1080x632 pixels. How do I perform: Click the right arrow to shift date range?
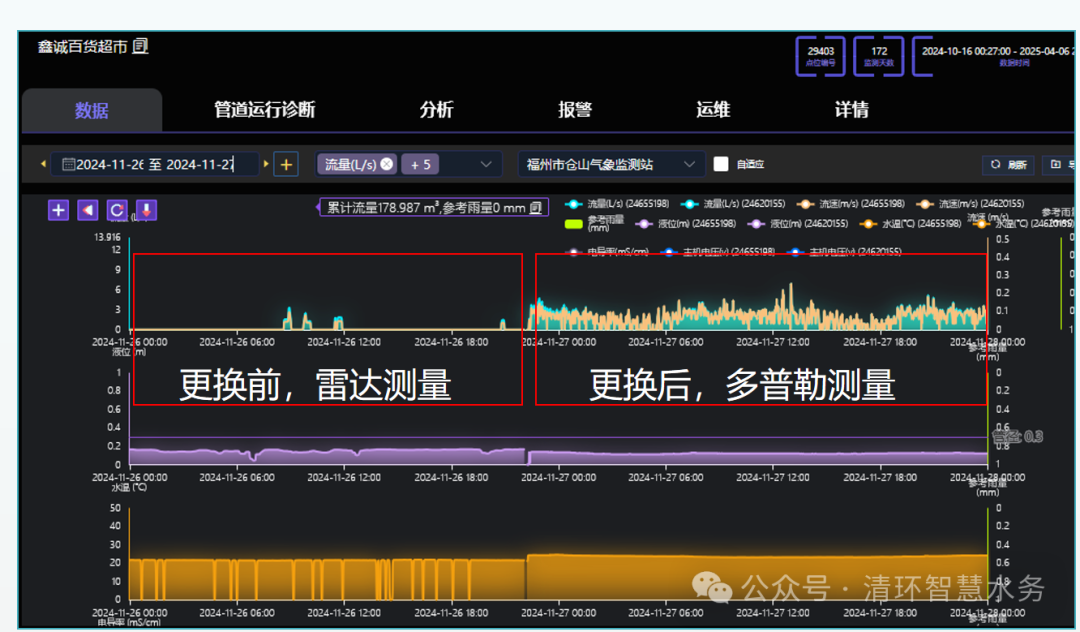click(x=265, y=163)
